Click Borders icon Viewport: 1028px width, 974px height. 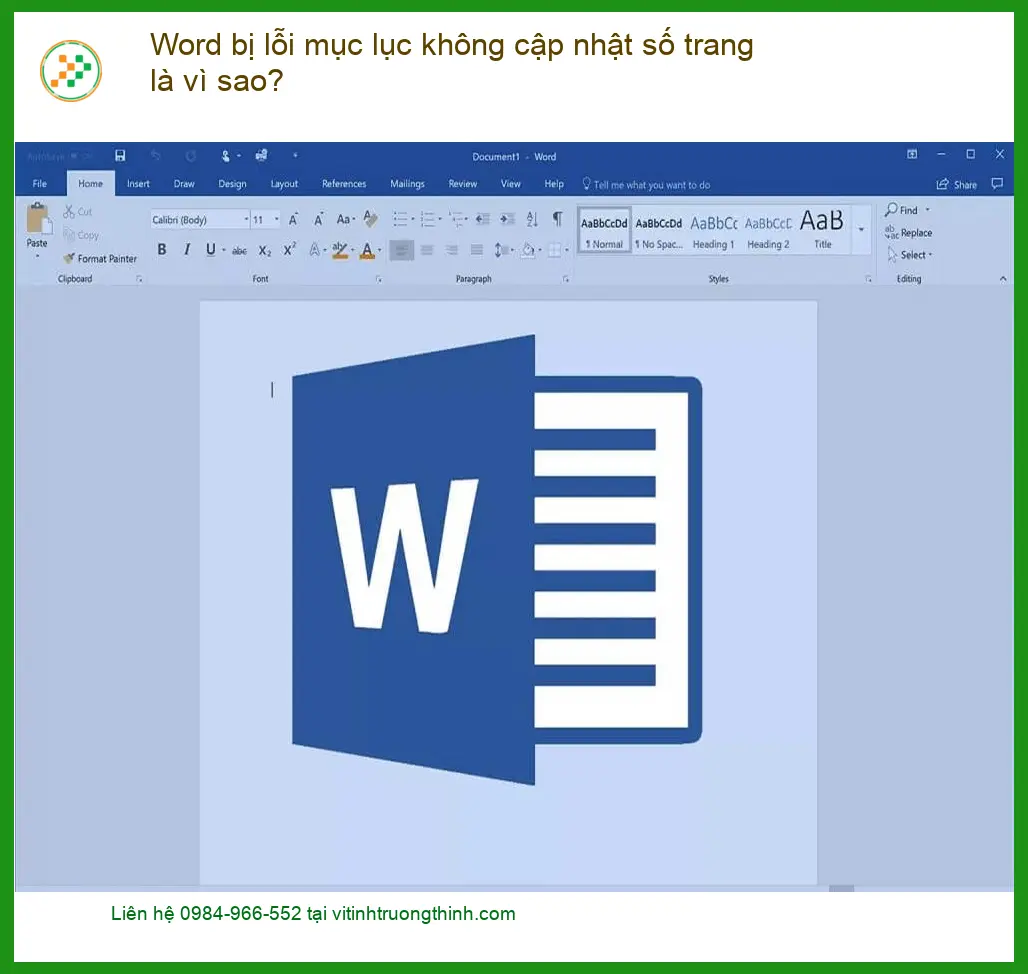click(555, 250)
